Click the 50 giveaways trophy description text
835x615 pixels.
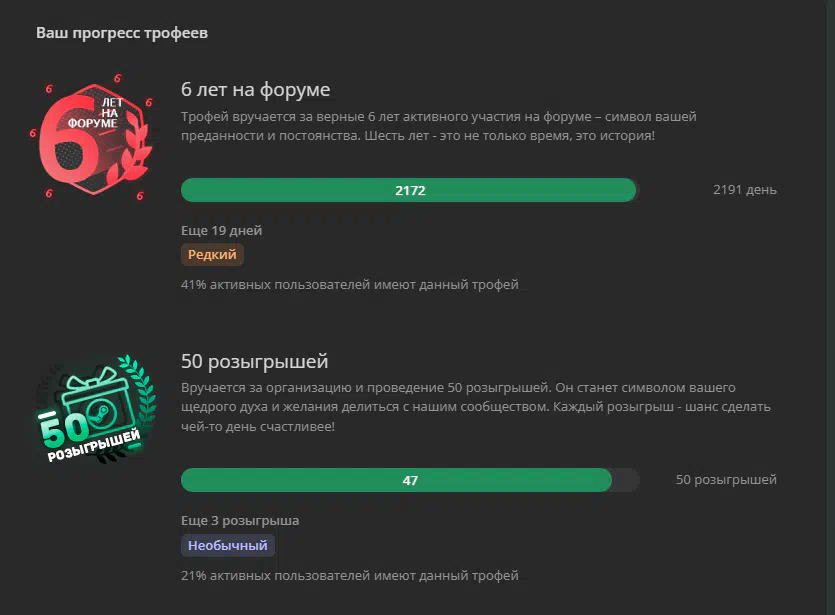tap(476, 407)
